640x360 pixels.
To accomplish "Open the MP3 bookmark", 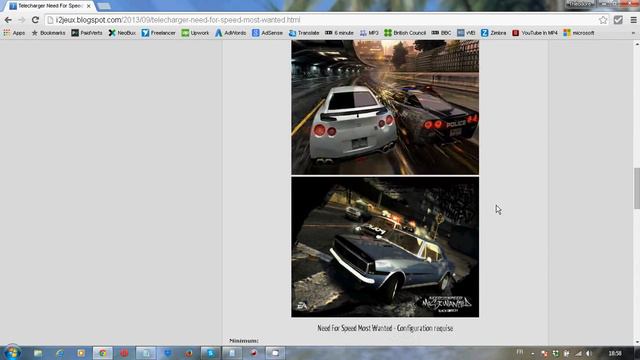I will point(369,33).
